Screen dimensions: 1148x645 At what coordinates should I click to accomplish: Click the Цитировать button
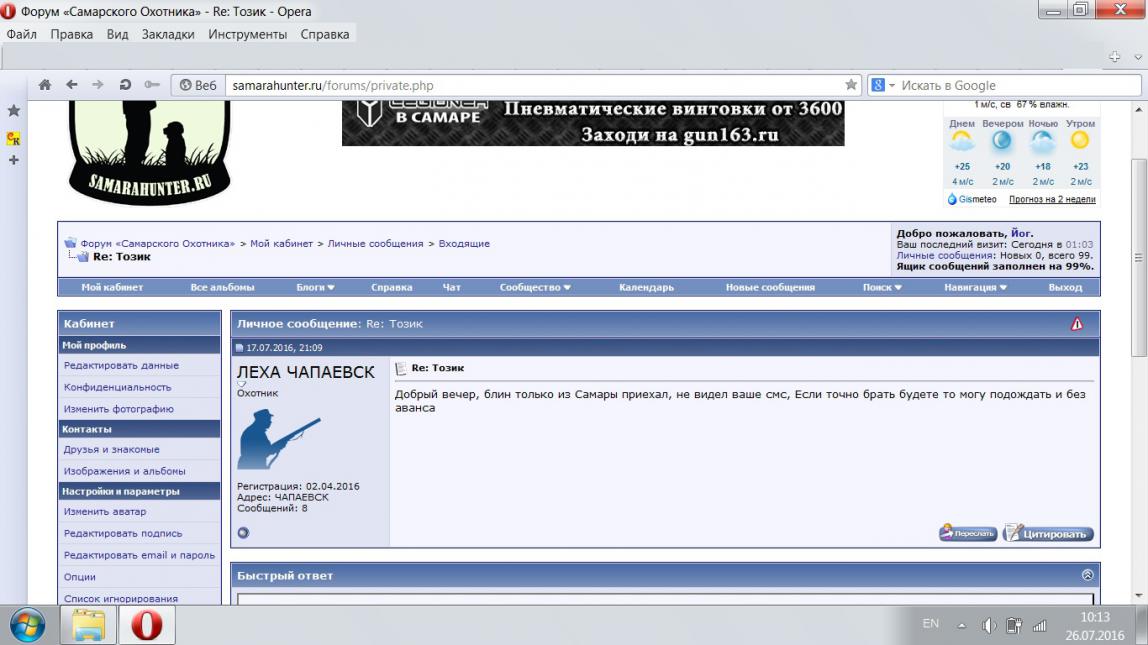point(1048,534)
